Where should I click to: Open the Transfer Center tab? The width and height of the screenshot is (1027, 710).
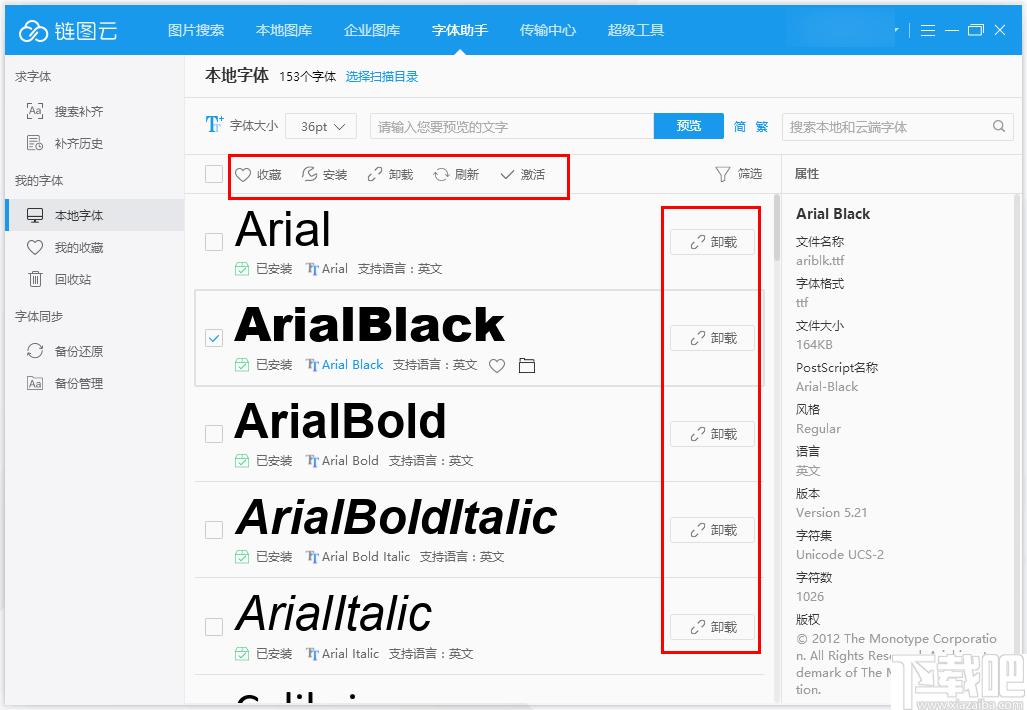point(548,30)
